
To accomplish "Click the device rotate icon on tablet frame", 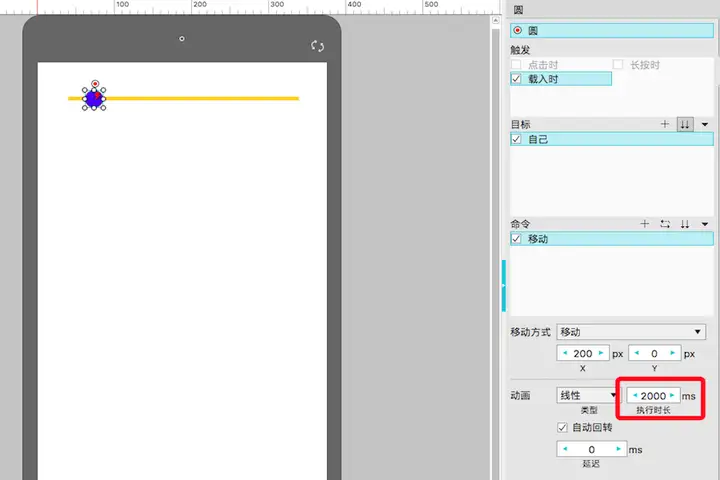I will click(x=317, y=46).
